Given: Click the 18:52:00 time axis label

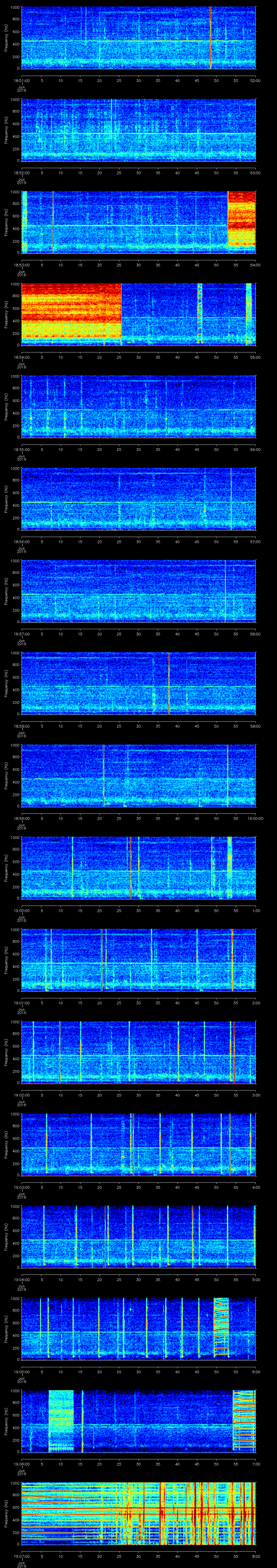Looking at the screenshot, I should click(21, 173).
